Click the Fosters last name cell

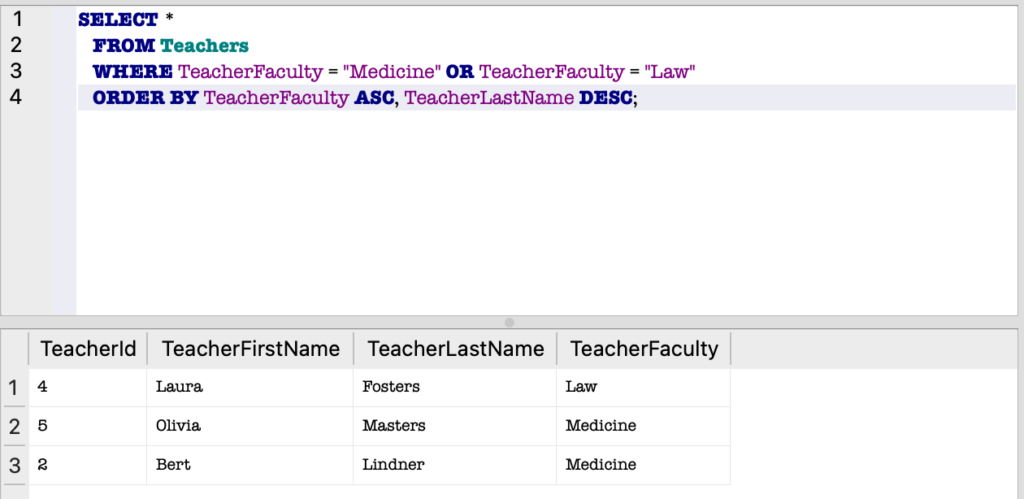pos(391,387)
